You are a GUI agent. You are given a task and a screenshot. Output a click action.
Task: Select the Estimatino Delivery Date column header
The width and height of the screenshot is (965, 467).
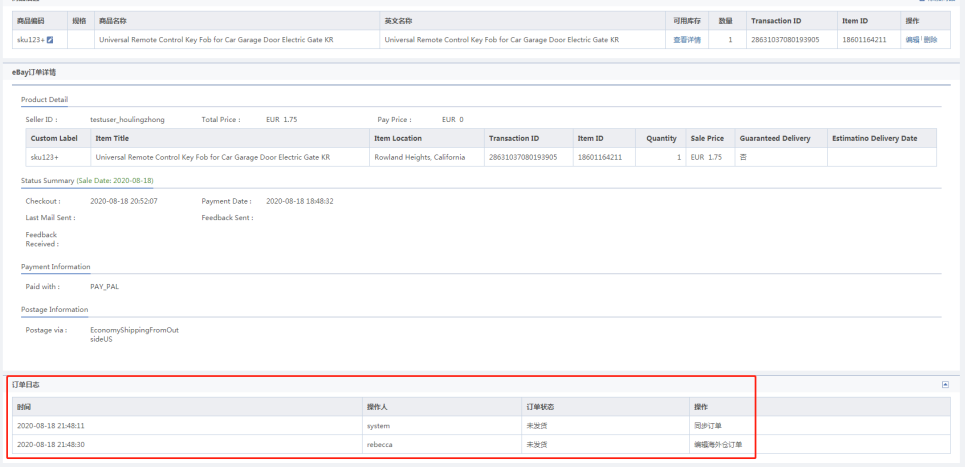click(874, 138)
